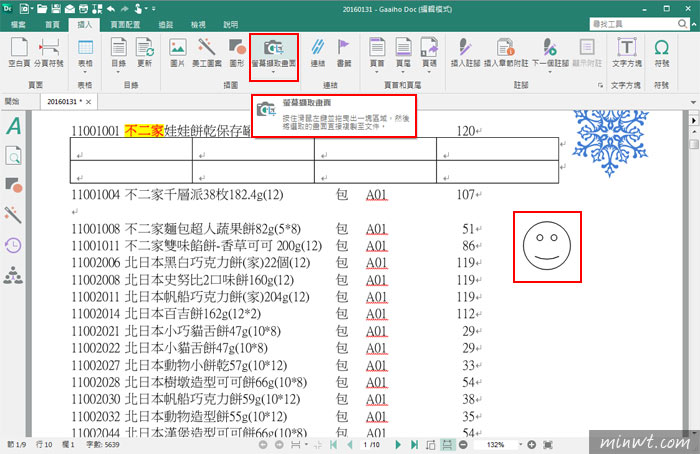700x454 pixels.
Task: Insert a shape with the 圖形 ribbon button
Action: tap(237, 53)
